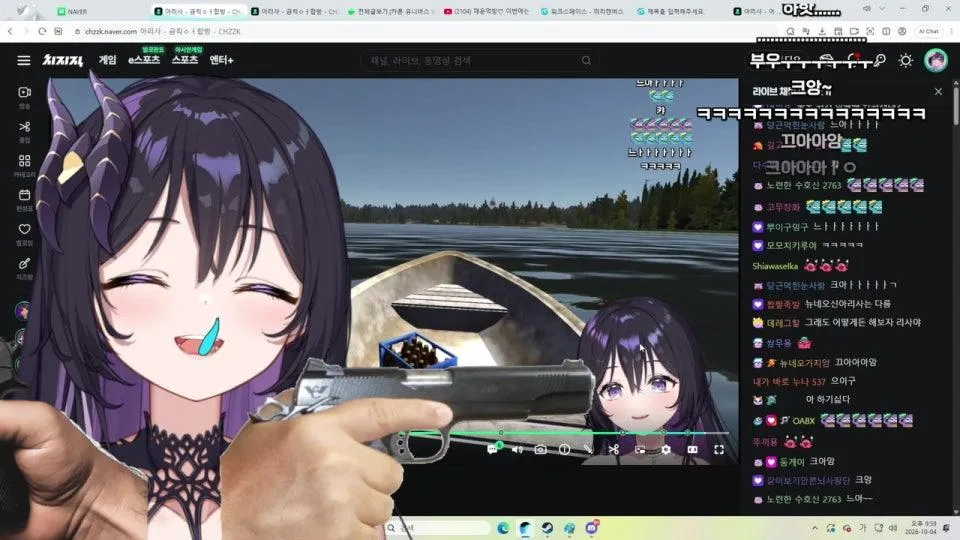Open the hamburger menu beside Chzzk logo

point(24,60)
